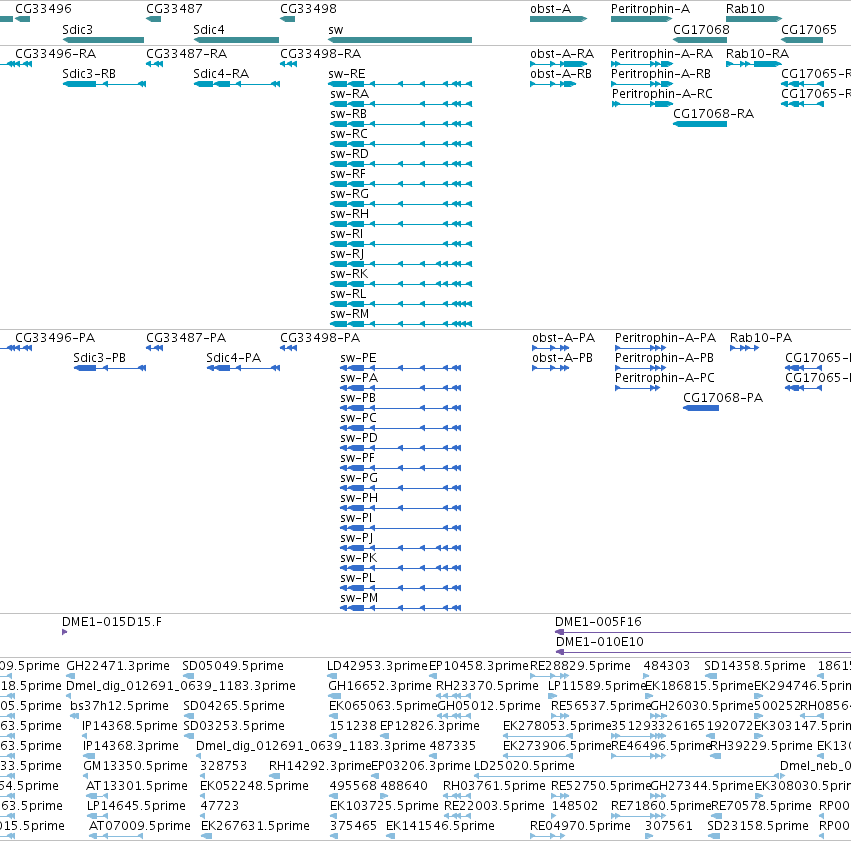This screenshot has width=851, height=841.
Task: Click EST label SD05049.5prime
Action: coord(233,666)
